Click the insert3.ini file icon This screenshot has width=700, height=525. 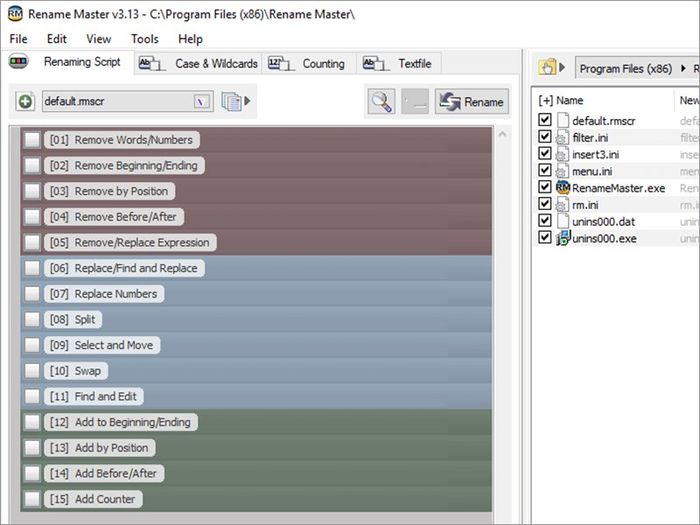(562, 154)
